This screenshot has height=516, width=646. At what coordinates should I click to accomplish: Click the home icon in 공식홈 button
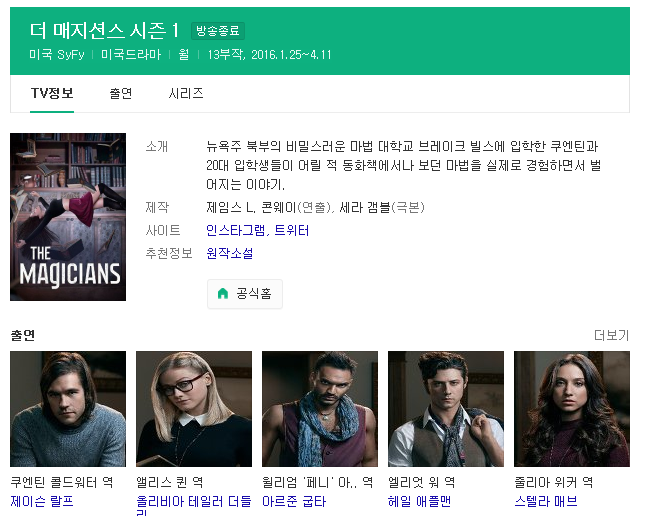click(223, 294)
